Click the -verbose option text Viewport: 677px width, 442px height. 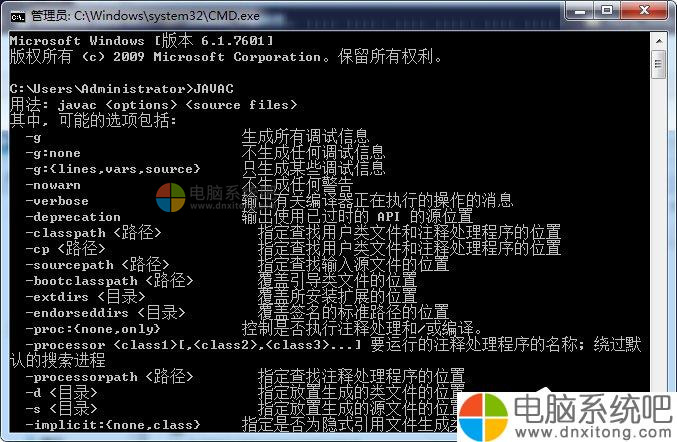point(57,201)
